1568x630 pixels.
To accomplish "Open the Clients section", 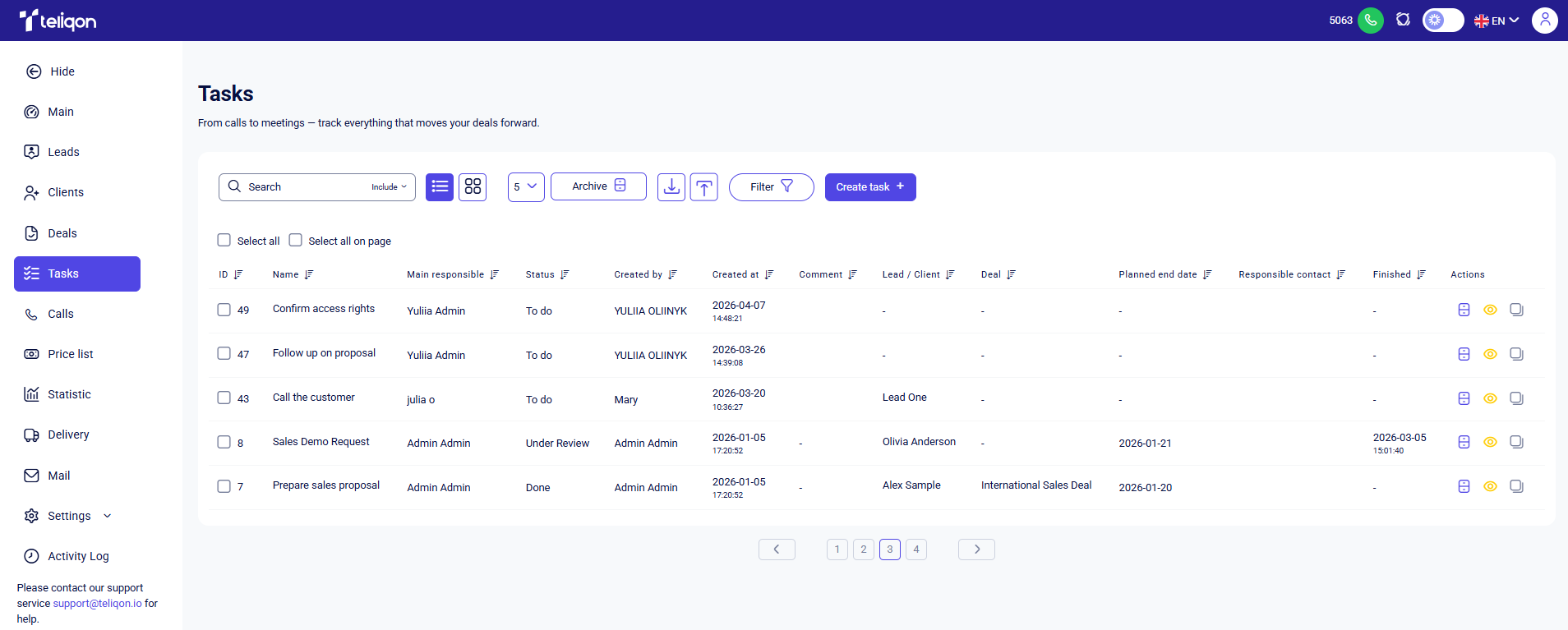I will [x=54, y=192].
